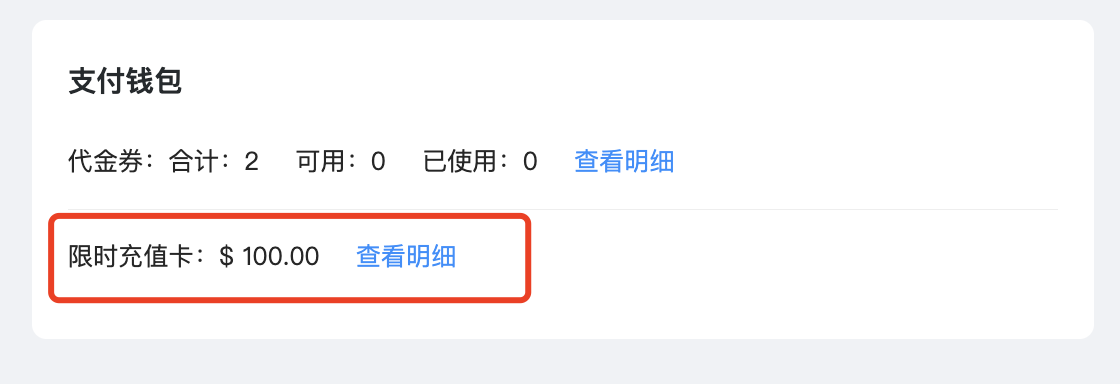Click the red highlight box border

(x=528, y=257)
